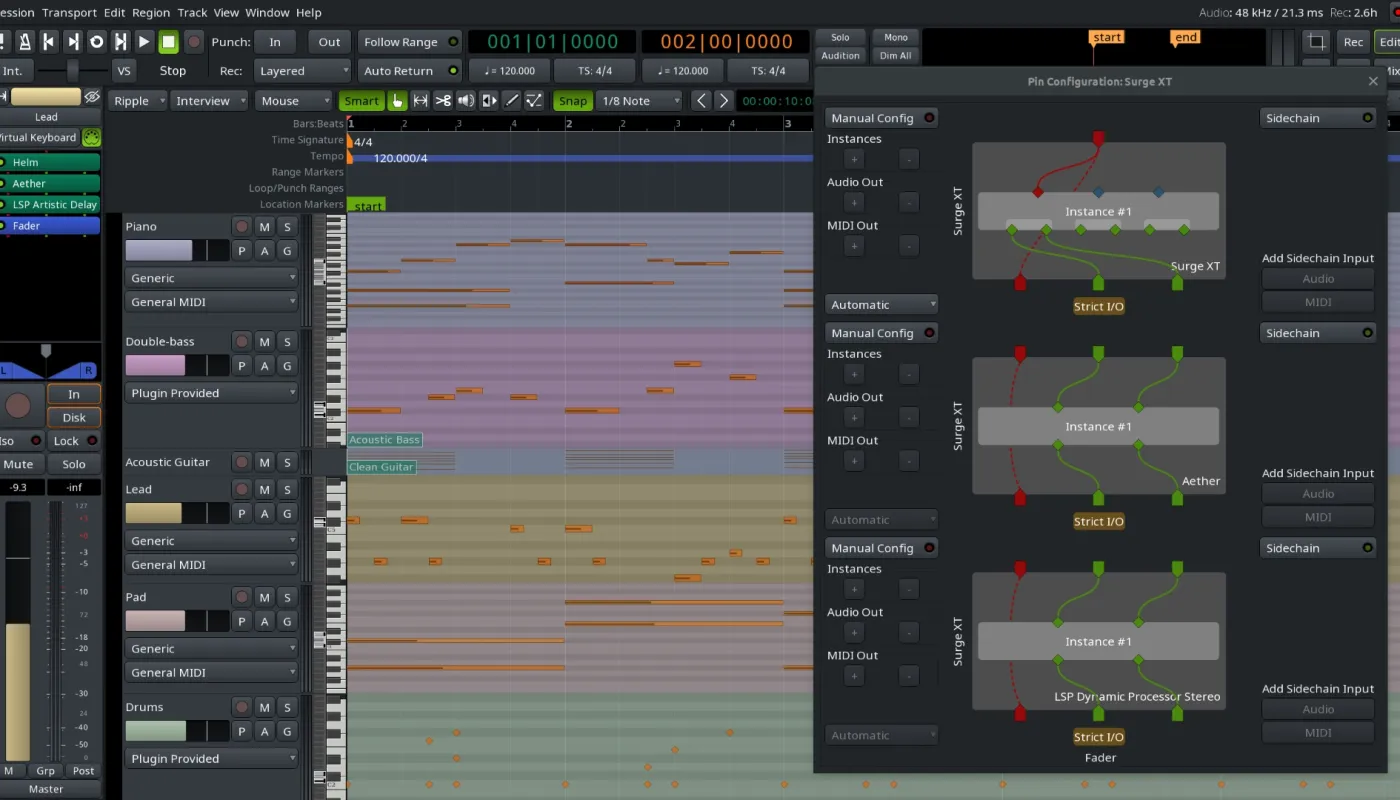The image size is (1400, 800).
Task: Open the Interview dropdown
Action: [209, 101]
